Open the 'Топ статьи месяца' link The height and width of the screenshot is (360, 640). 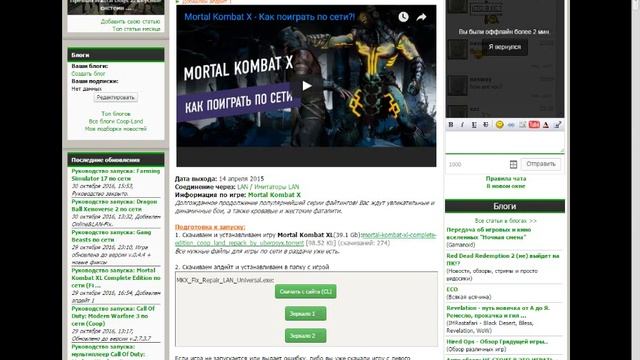(136, 29)
